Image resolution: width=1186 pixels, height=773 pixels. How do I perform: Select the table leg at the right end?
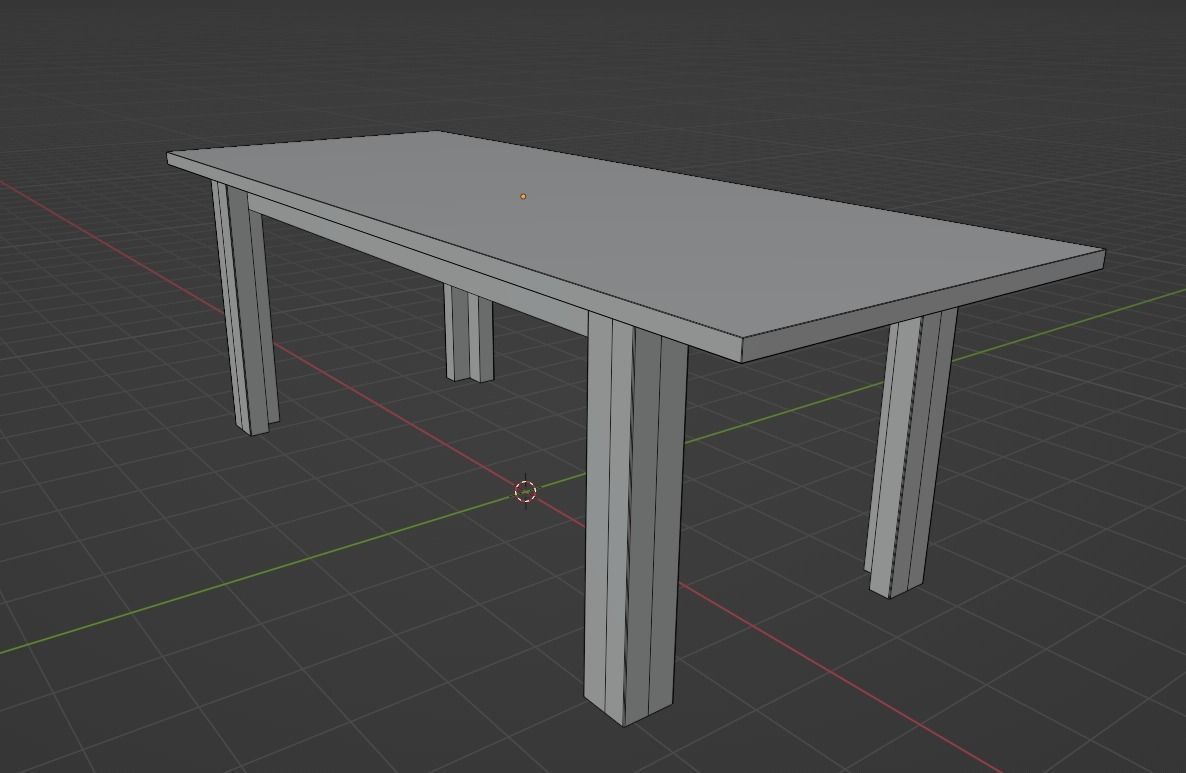point(911,454)
